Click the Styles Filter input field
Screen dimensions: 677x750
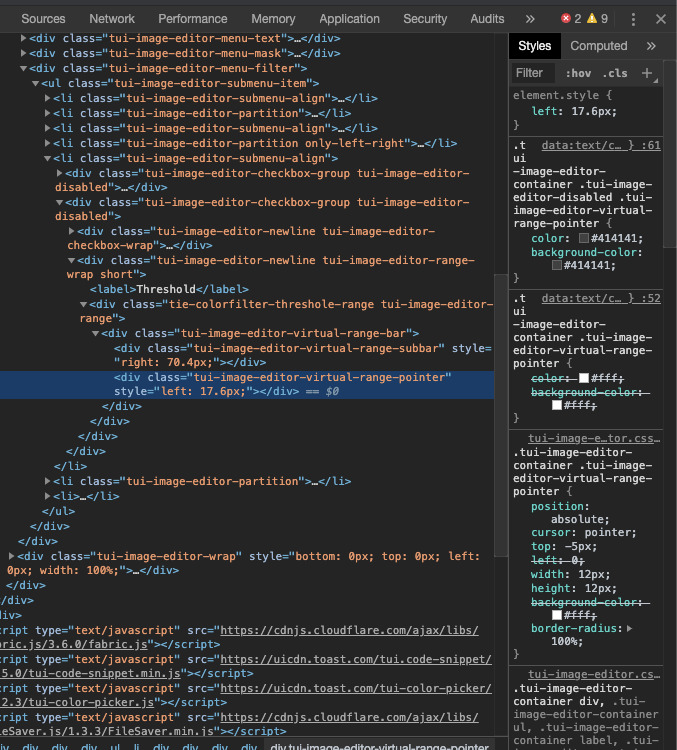(x=533, y=73)
